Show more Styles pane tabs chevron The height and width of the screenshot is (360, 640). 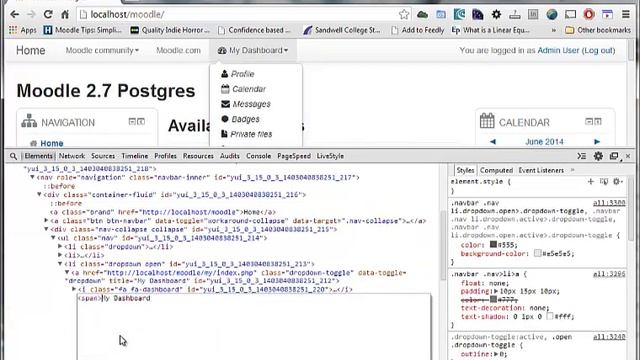point(572,170)
